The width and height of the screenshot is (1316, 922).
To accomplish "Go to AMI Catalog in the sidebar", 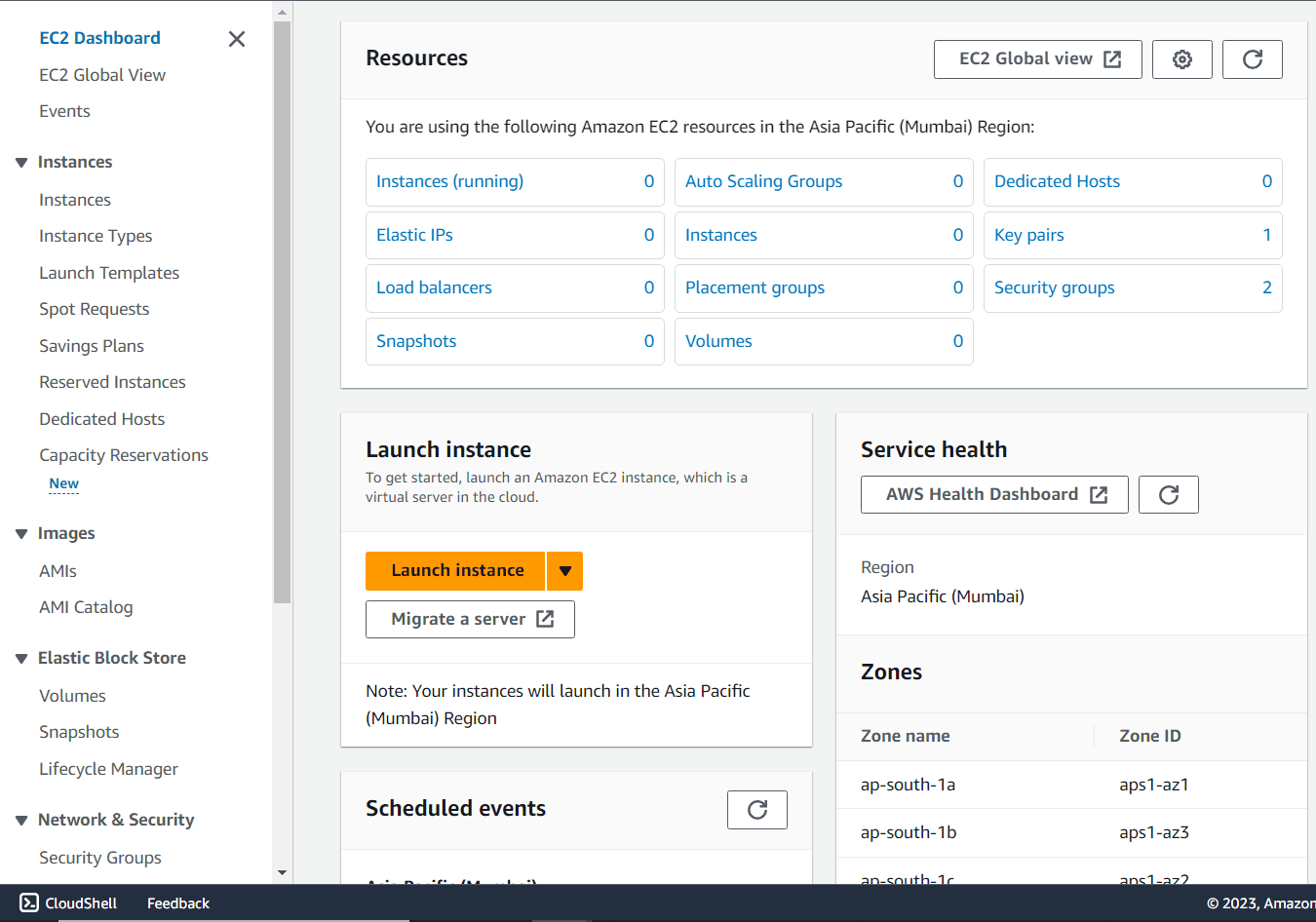I will (x=86, y=606).
